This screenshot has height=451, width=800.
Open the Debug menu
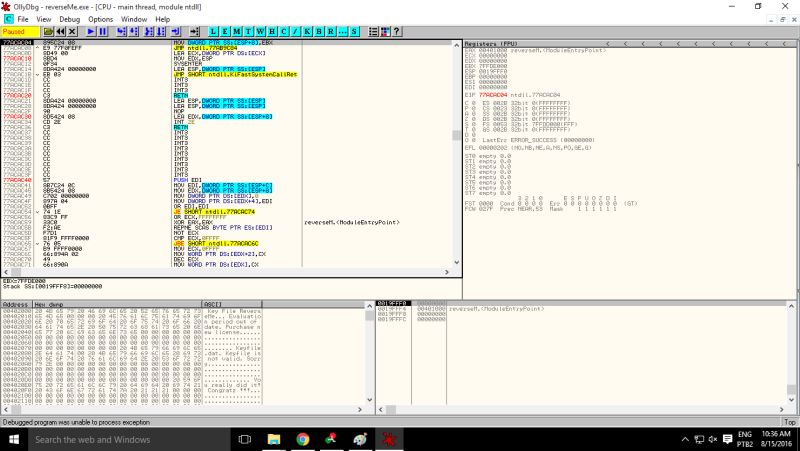click(69, 19)
